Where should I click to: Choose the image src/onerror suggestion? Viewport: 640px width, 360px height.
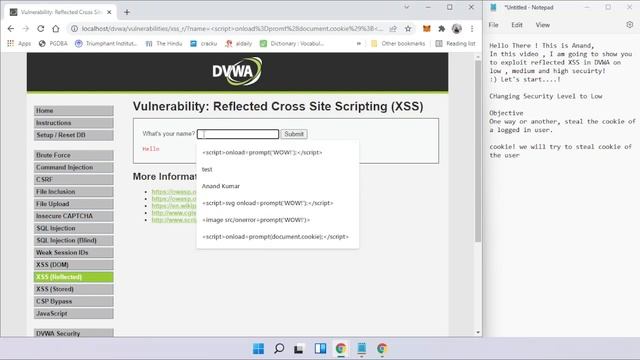coord(278,220)
